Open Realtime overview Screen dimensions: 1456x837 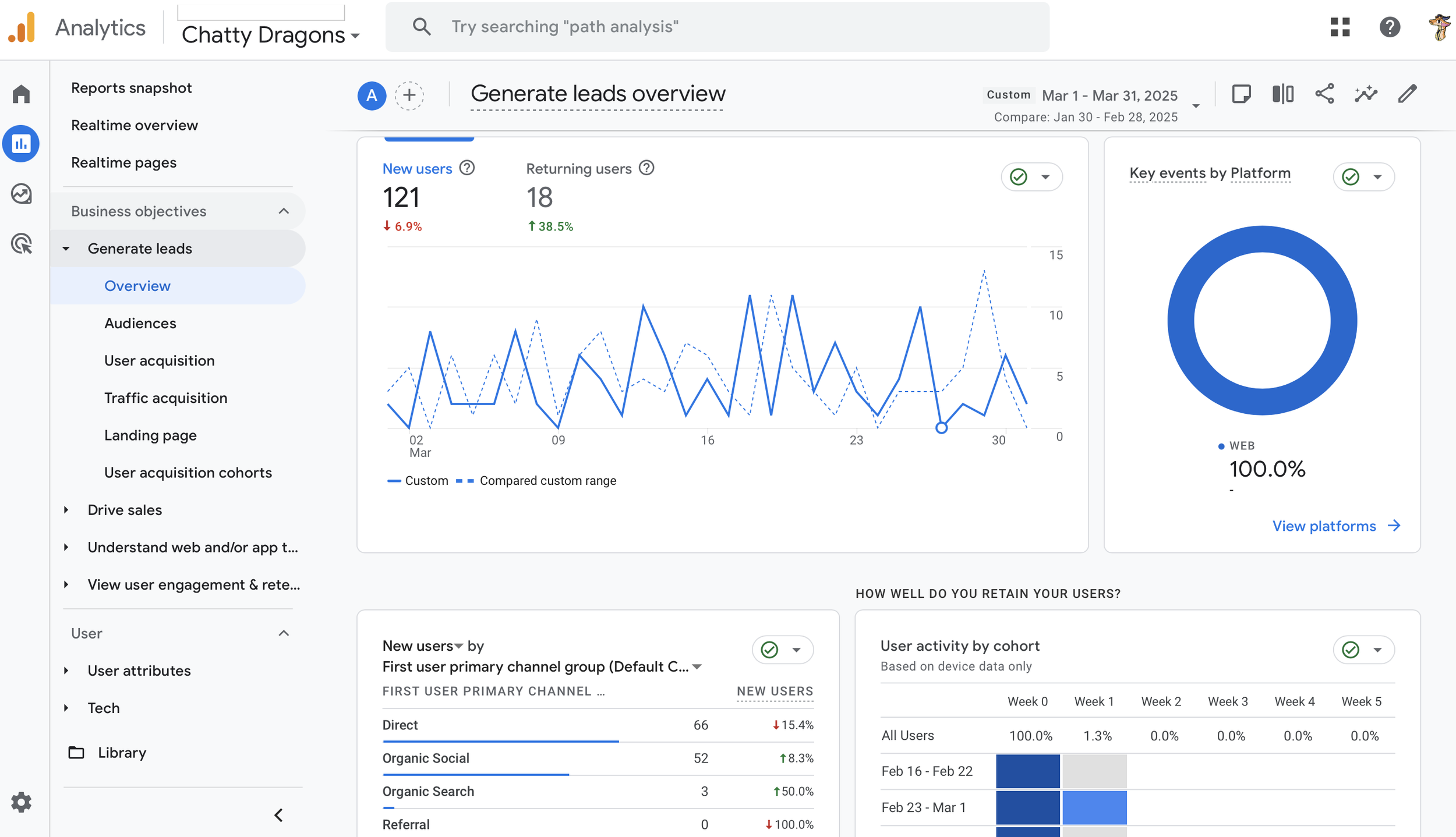point(135,125)
